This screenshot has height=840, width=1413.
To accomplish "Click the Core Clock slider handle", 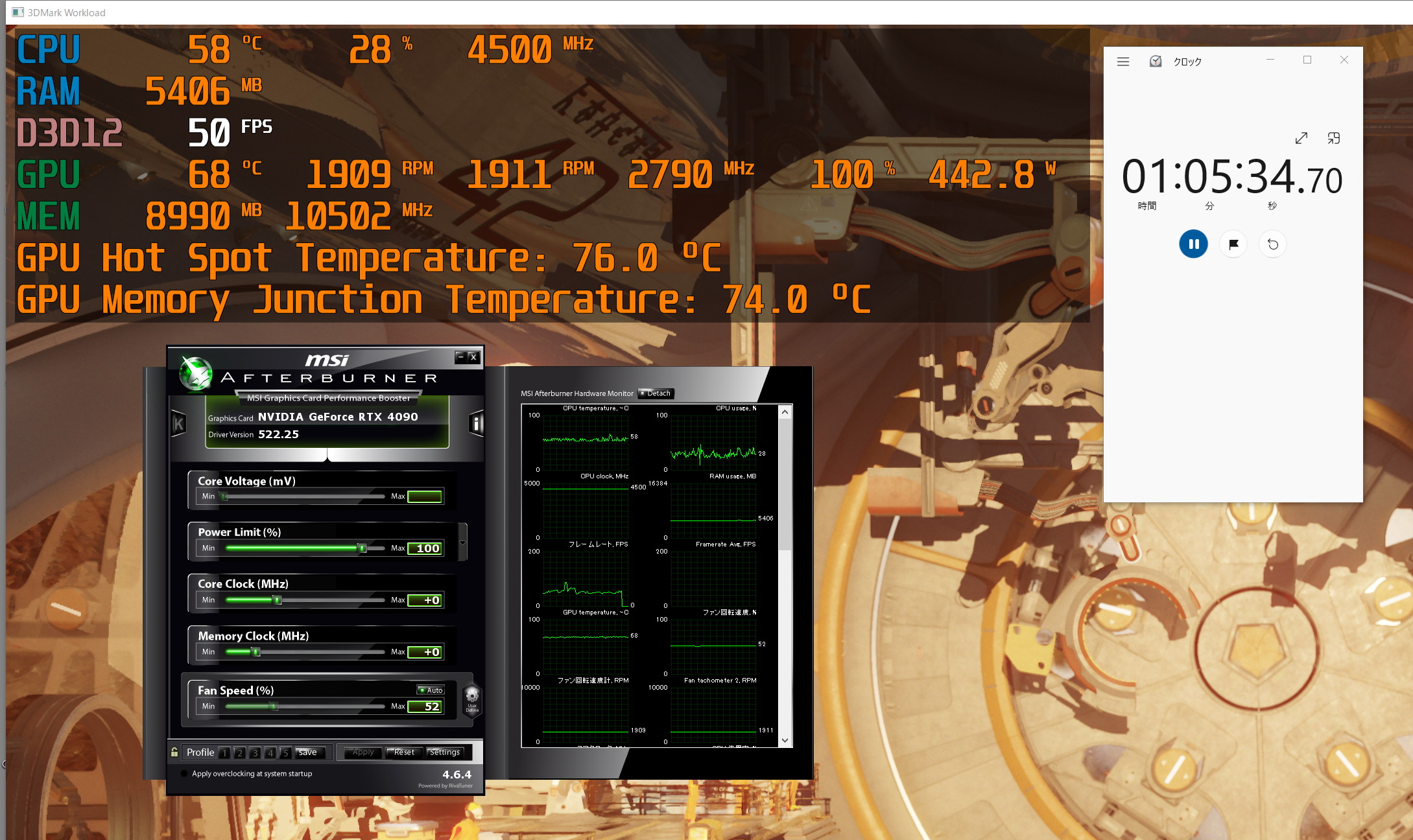I will (x=278, y=600).
